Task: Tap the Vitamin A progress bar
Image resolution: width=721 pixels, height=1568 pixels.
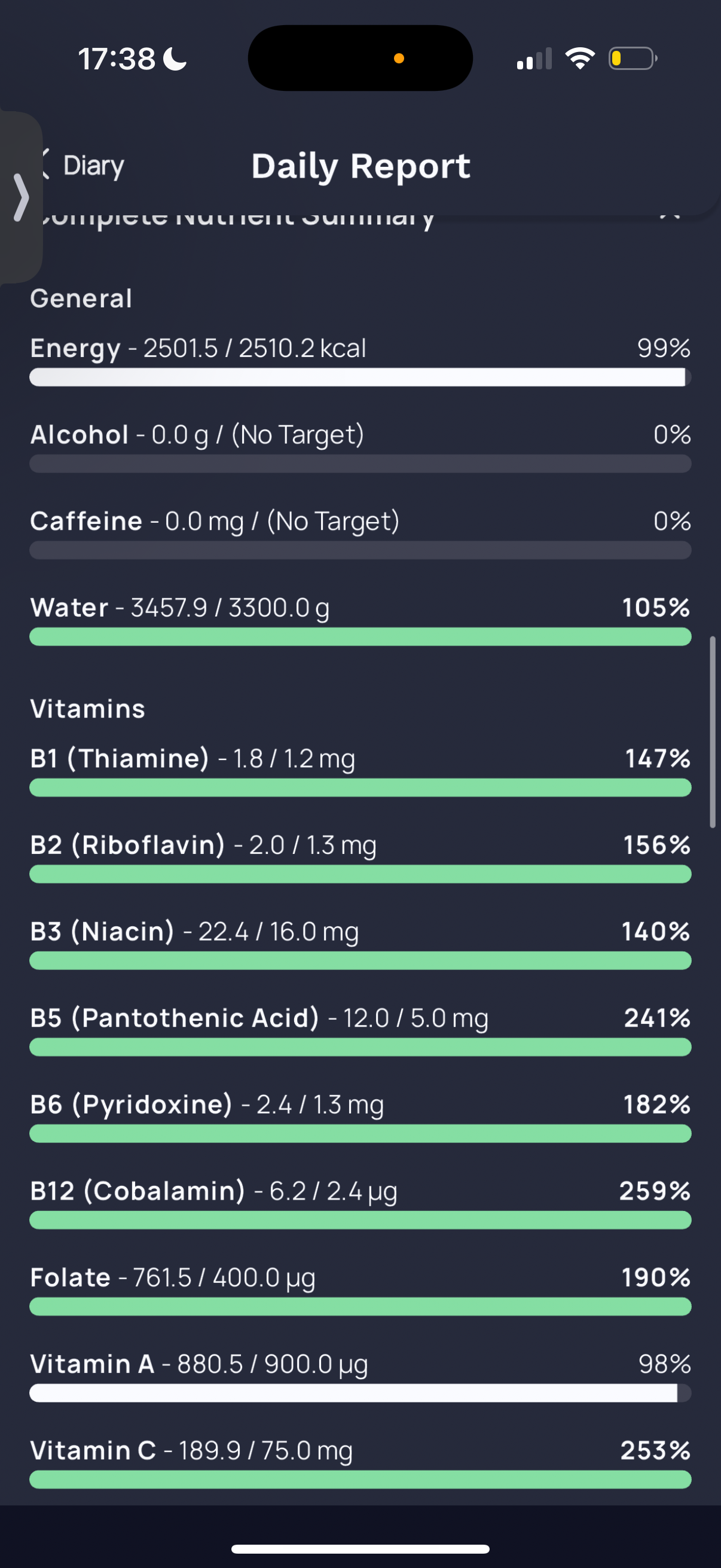Action: (360, 1393)
